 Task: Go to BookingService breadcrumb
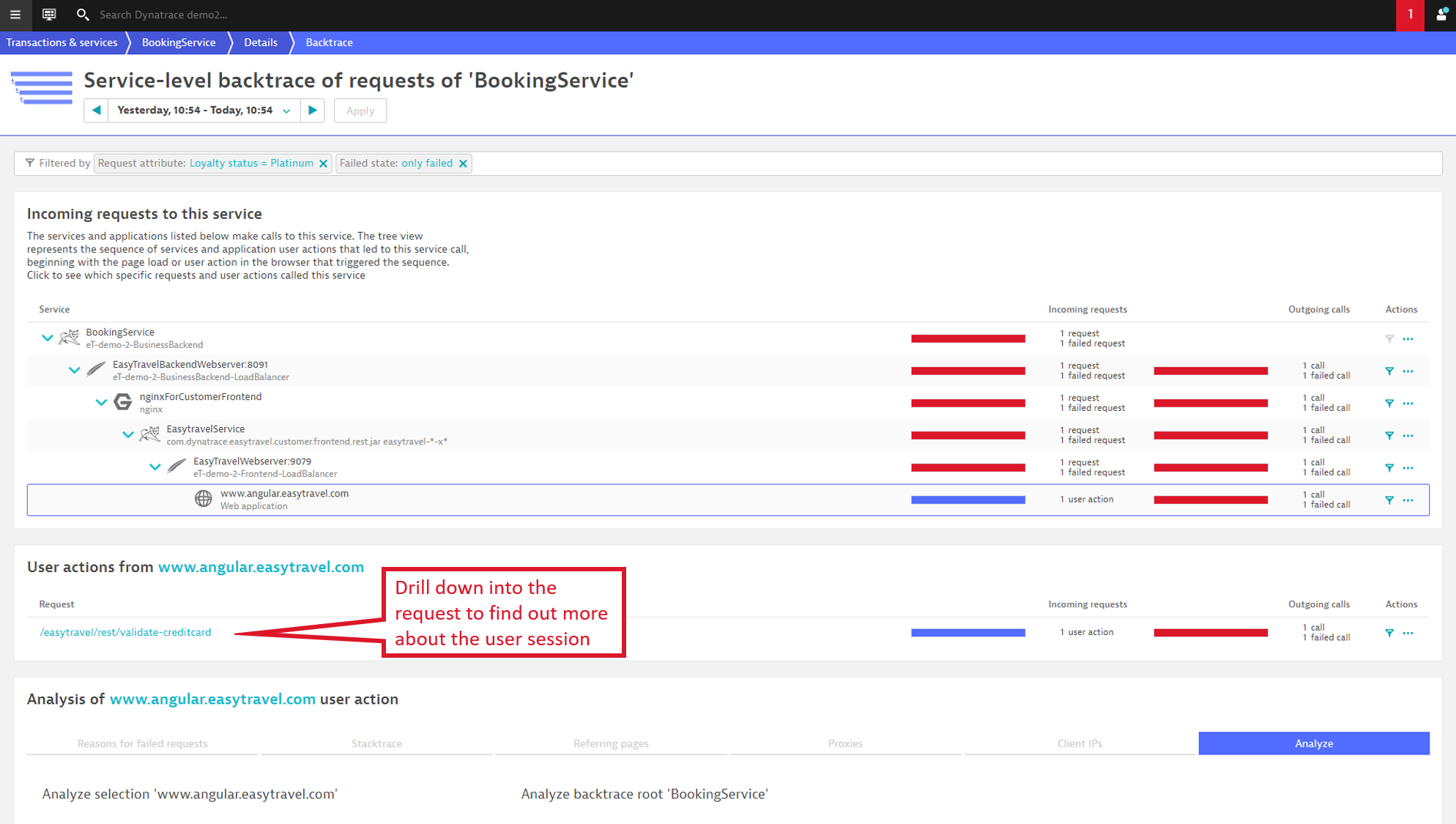pyautogui.click(x=179, y=42)
